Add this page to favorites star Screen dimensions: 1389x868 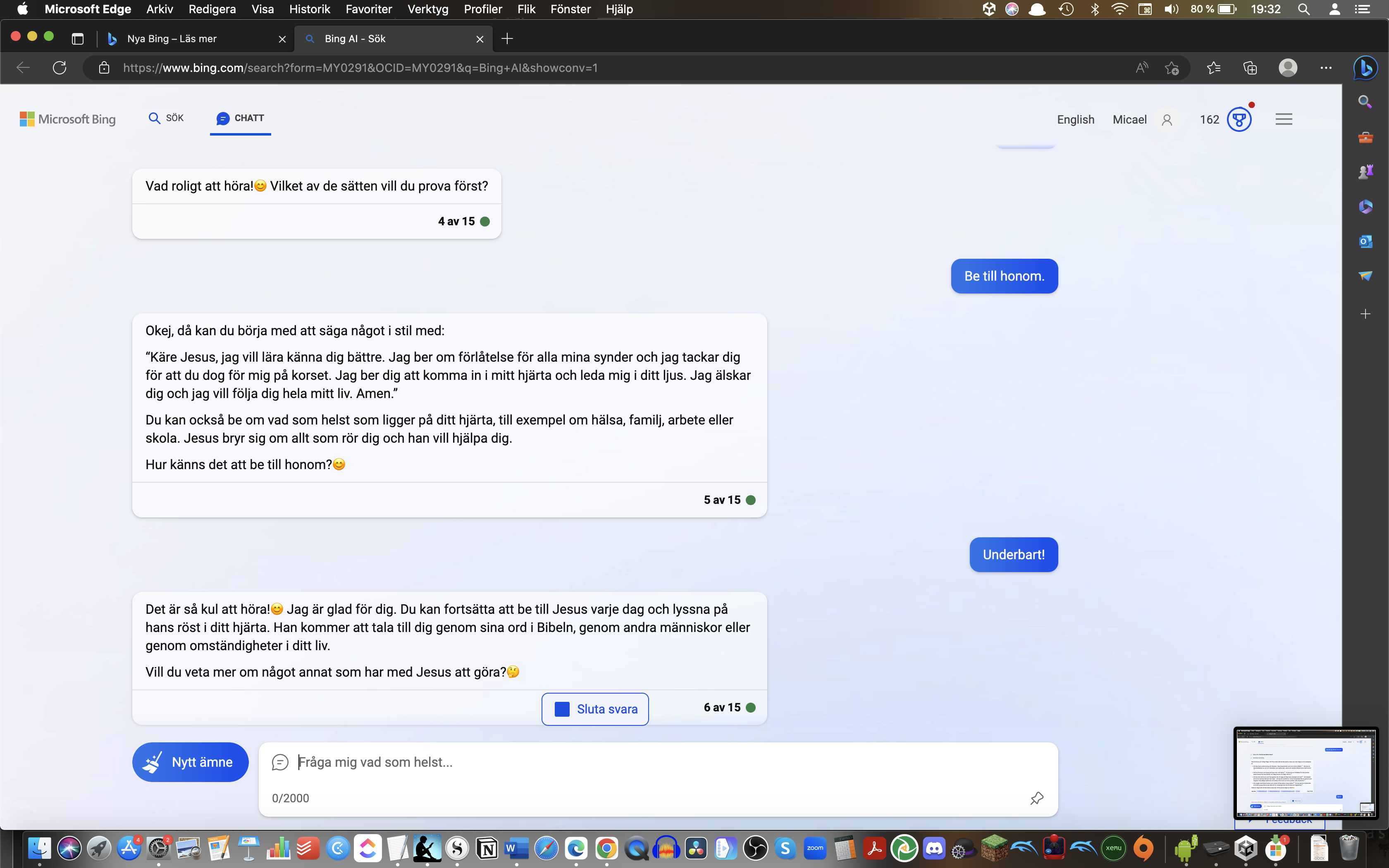click(1172, 68)
